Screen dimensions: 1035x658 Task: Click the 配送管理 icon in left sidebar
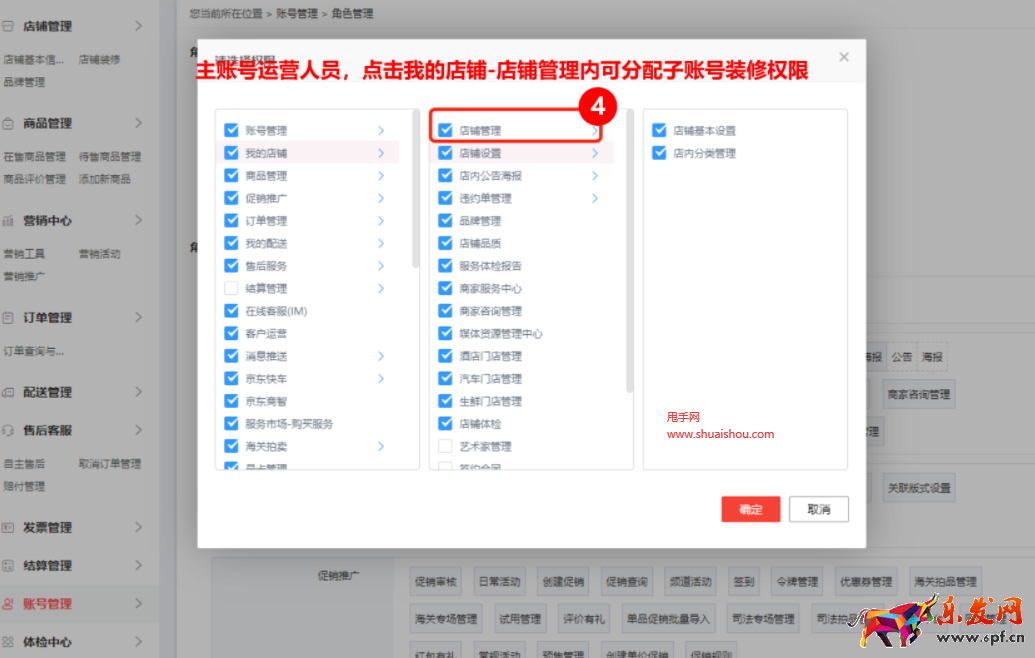click(9, 392)
